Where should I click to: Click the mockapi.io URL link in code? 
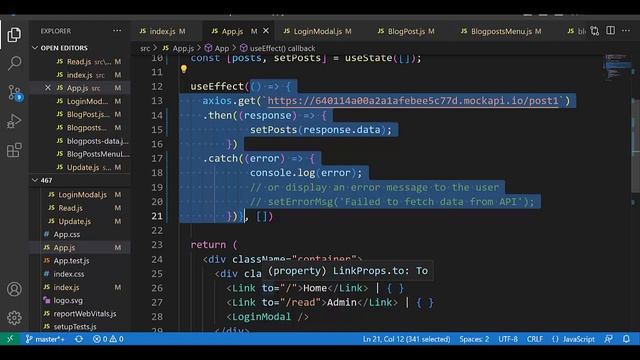(x=413, y=101)
